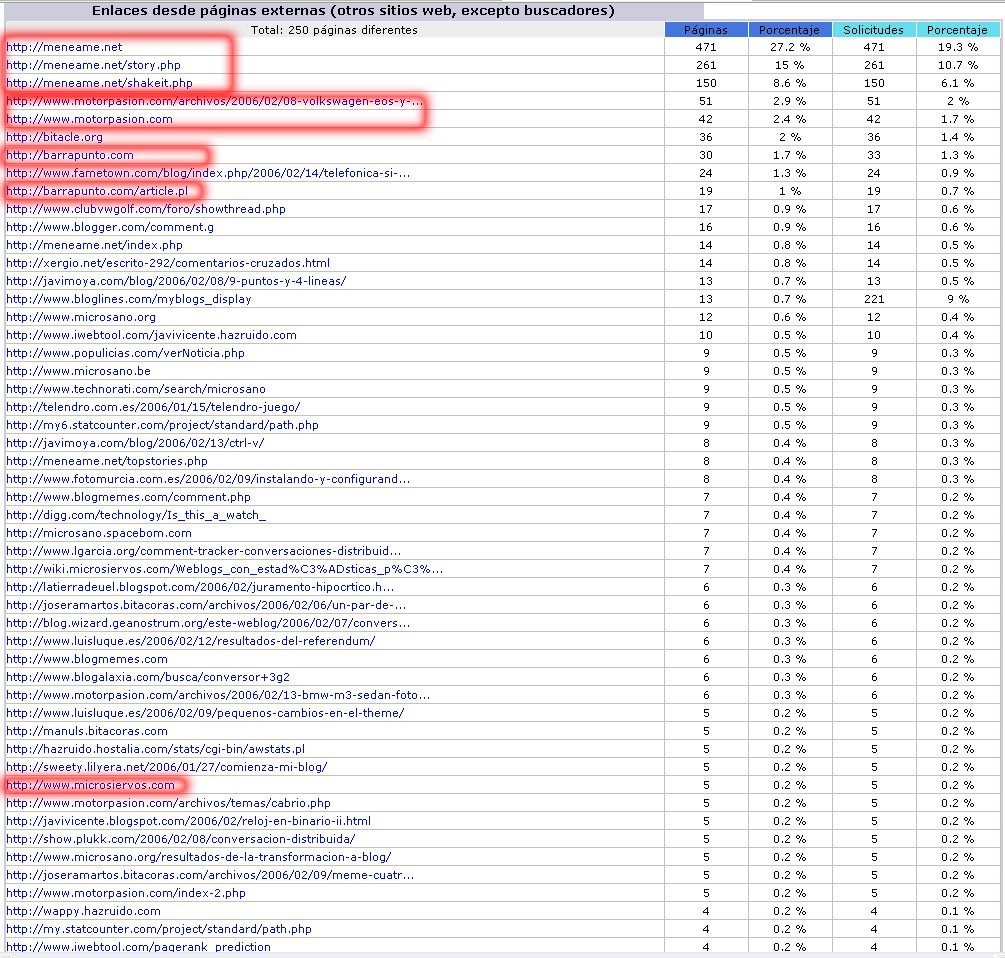Screen dimensions: 1005x958
Task: Follow the meneame.net/topstories.php link
Action: [x=107, y=459]
